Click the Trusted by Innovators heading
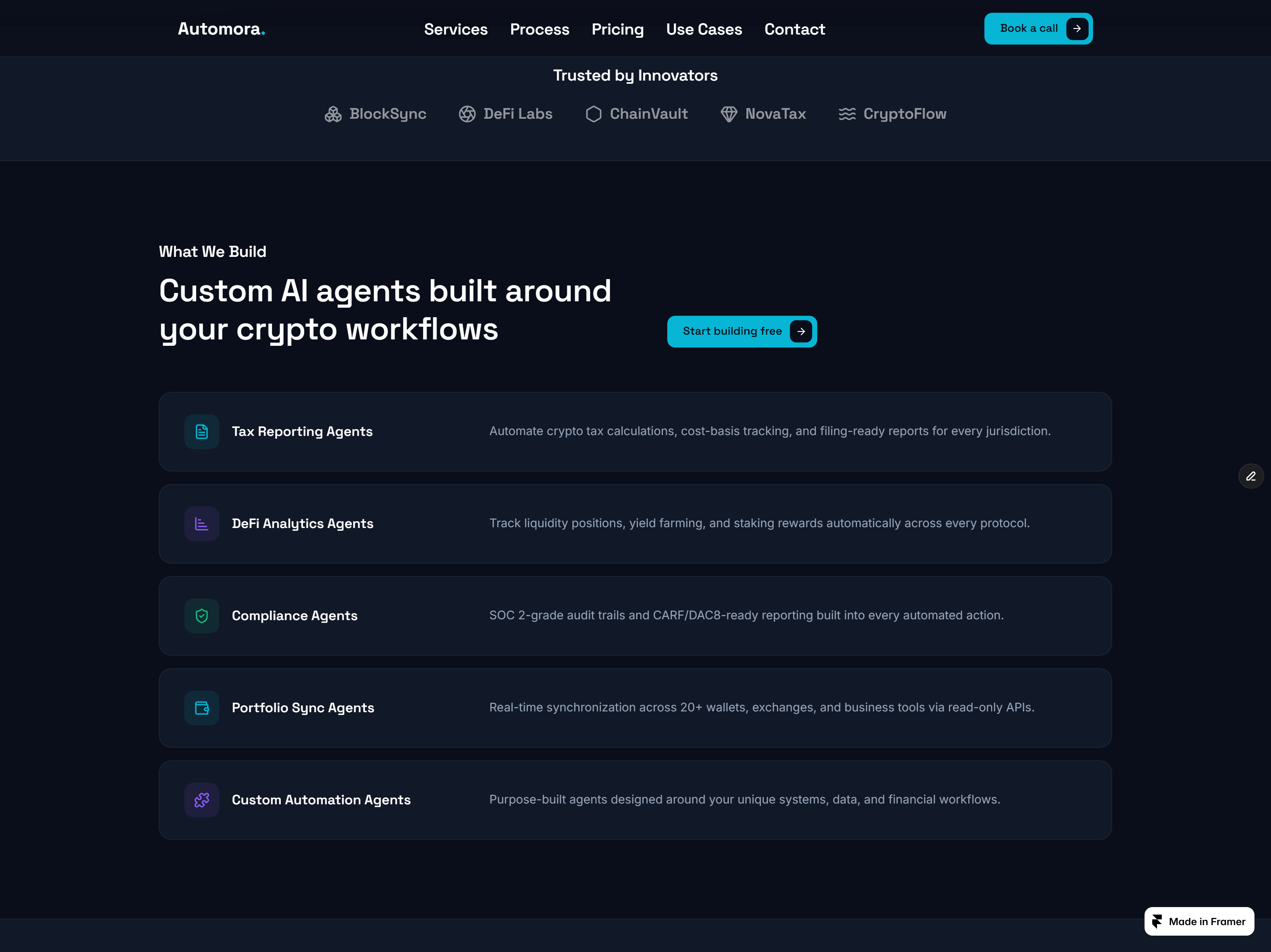Viewport: 1271px width, 952px height. point(635,76)
